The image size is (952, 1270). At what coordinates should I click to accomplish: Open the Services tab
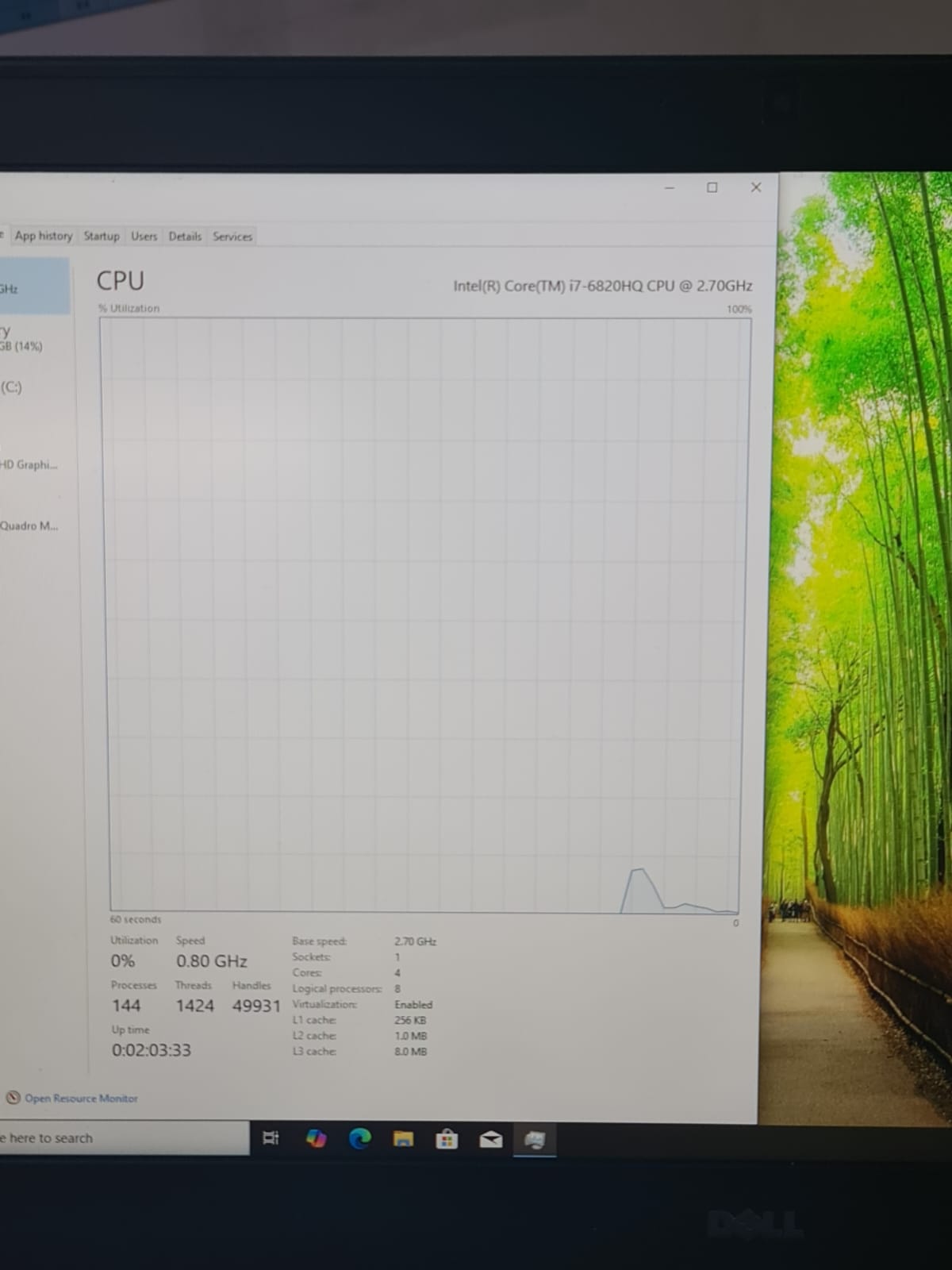coord(232,236)
